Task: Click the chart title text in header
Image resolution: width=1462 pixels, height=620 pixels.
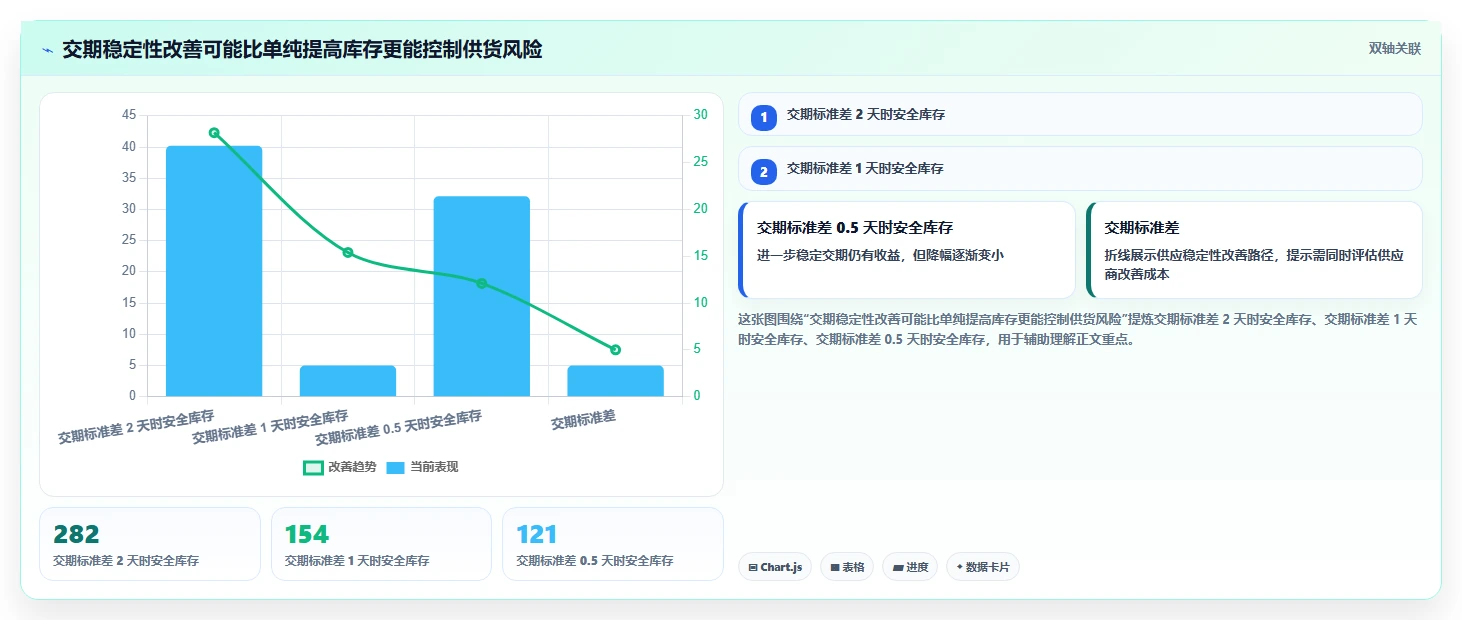Action: (302, 50)
